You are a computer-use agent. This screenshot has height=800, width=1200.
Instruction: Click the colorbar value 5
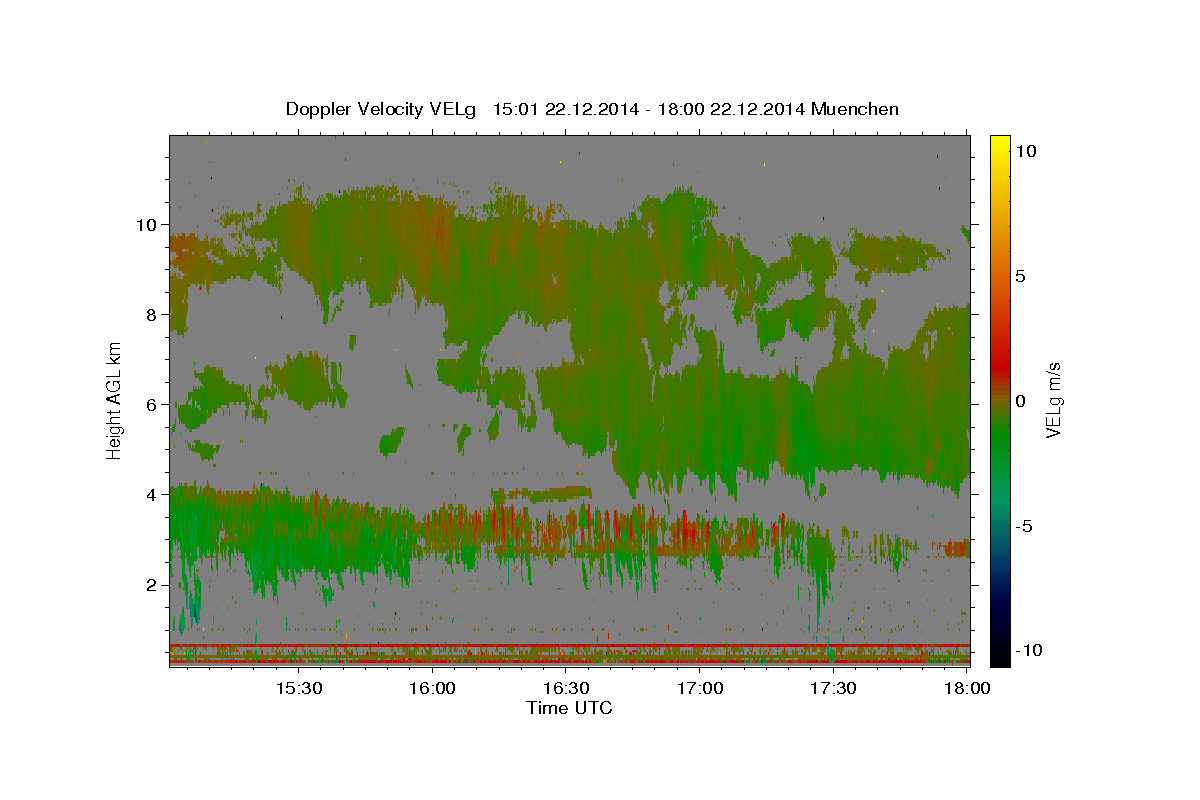coord(1021,276)
